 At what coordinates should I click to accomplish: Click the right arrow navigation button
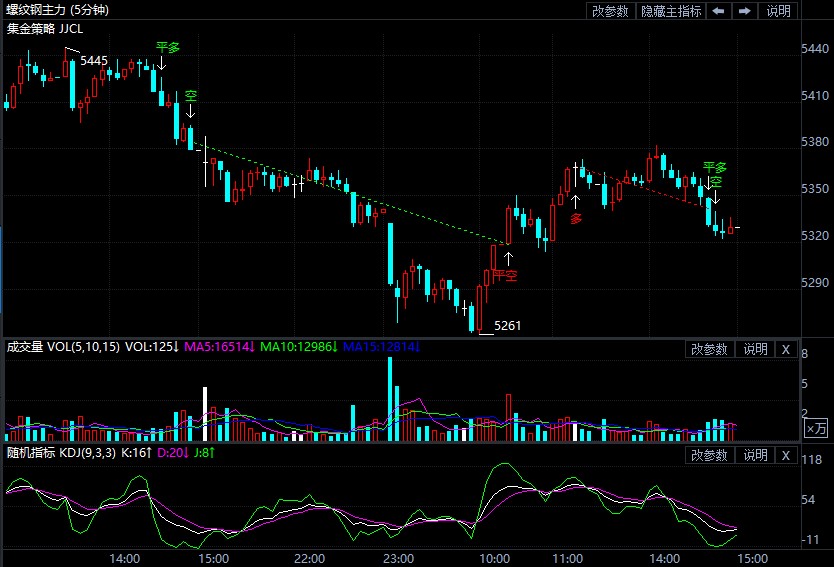click(x=745, y=11)
